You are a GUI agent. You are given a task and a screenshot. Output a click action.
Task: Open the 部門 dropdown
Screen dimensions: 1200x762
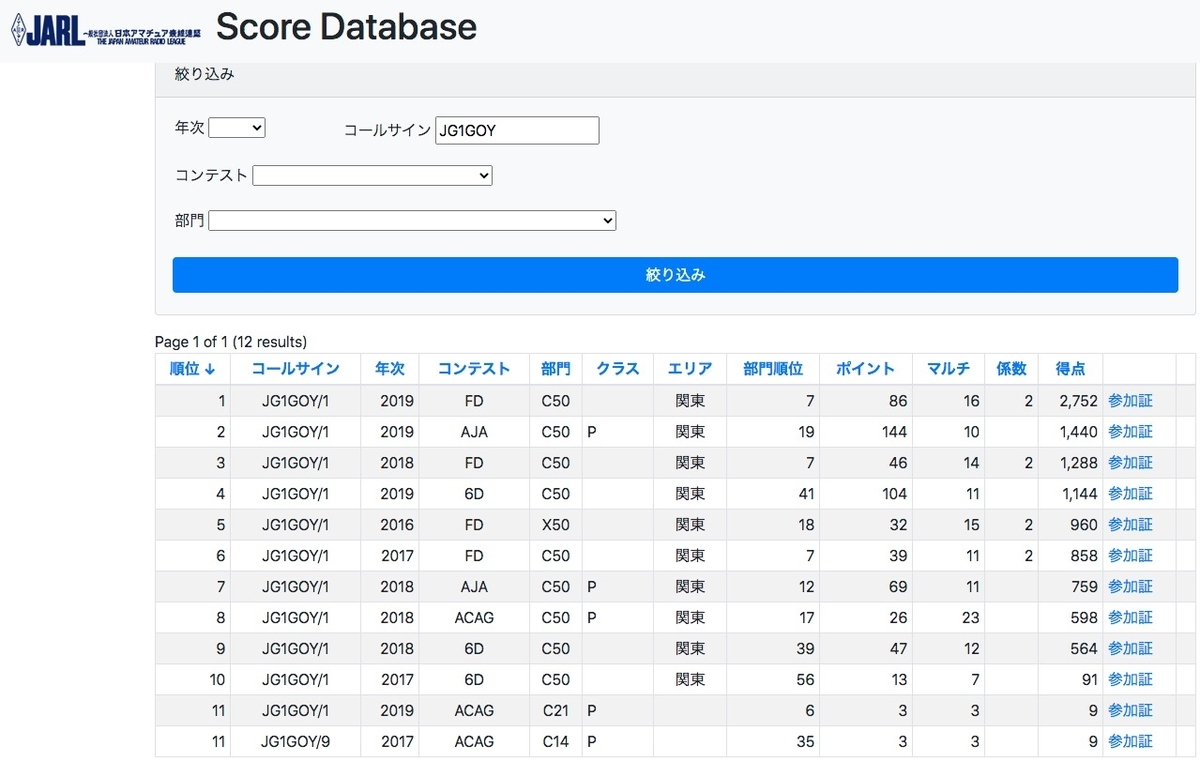pyautogui.click(x=412, y=220)
